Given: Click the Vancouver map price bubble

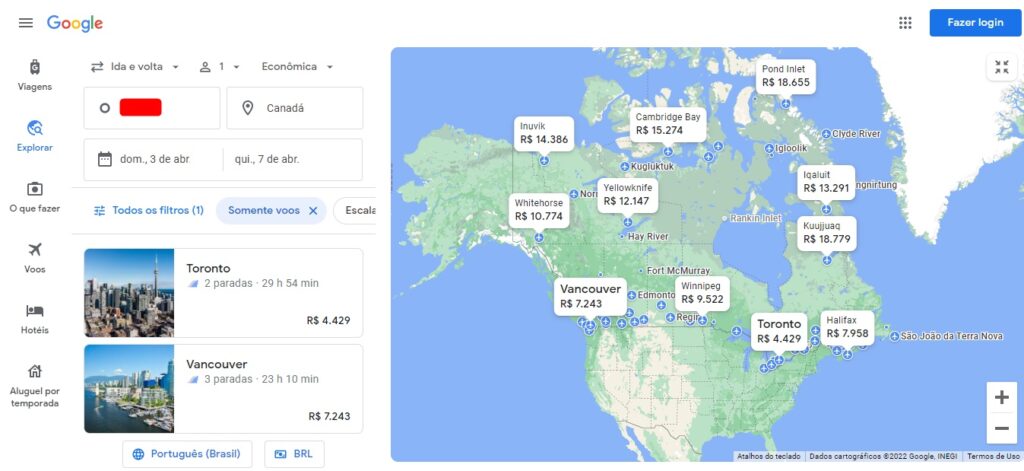Looking at the screenshot, I should coord(590,297).
